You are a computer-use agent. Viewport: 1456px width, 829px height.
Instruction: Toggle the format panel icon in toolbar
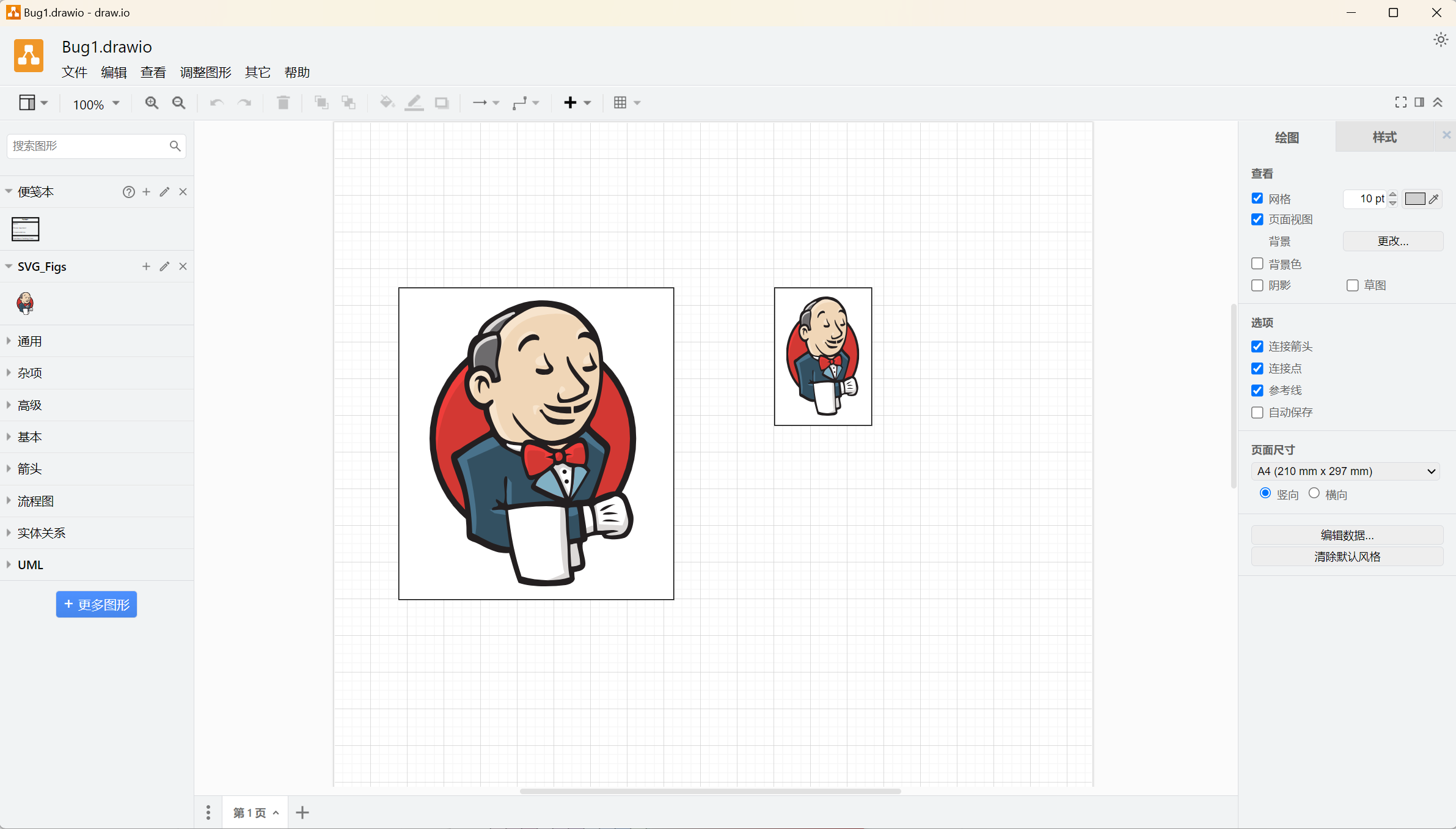coord(1419,102)
